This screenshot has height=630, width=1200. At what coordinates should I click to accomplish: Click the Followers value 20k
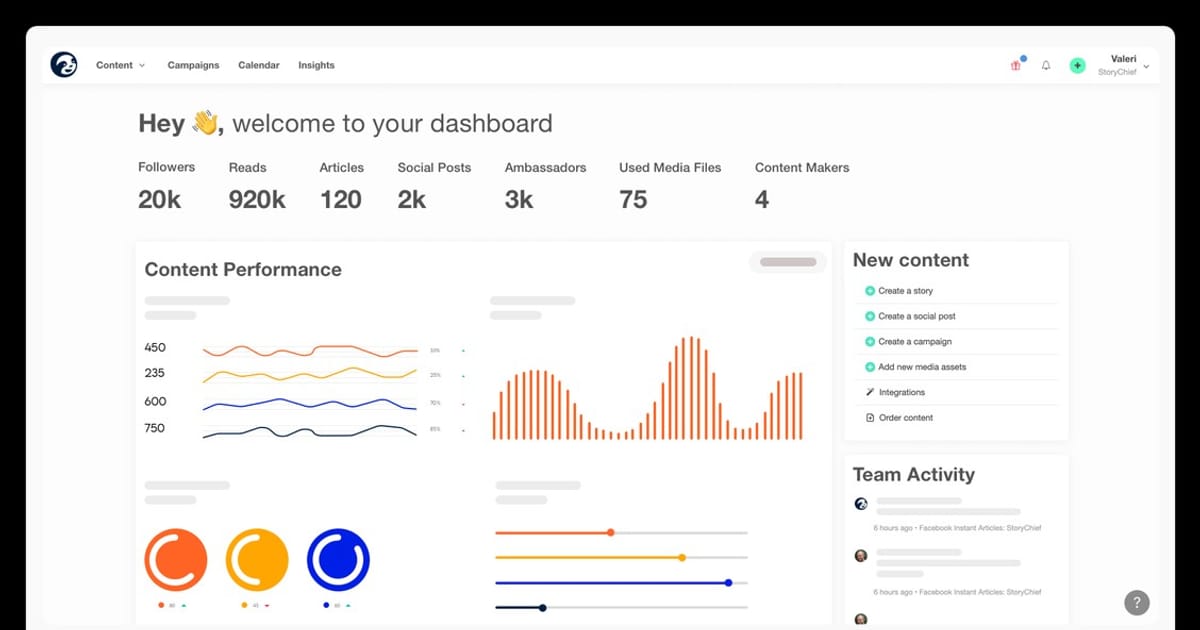click(x=160, y=200)
